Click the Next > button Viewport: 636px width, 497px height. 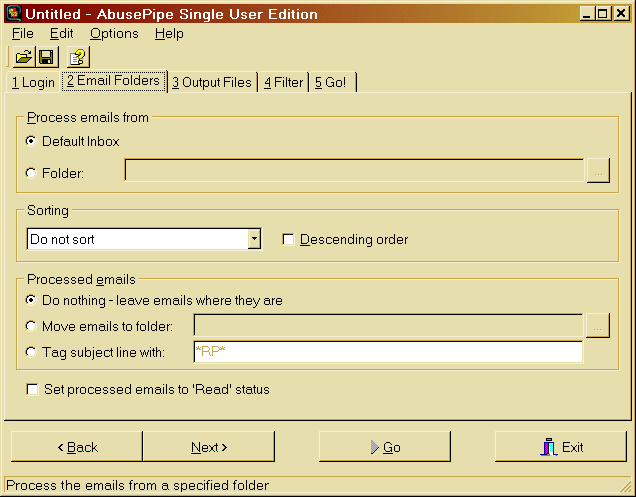pyautogui.click(x=209, y=447)
